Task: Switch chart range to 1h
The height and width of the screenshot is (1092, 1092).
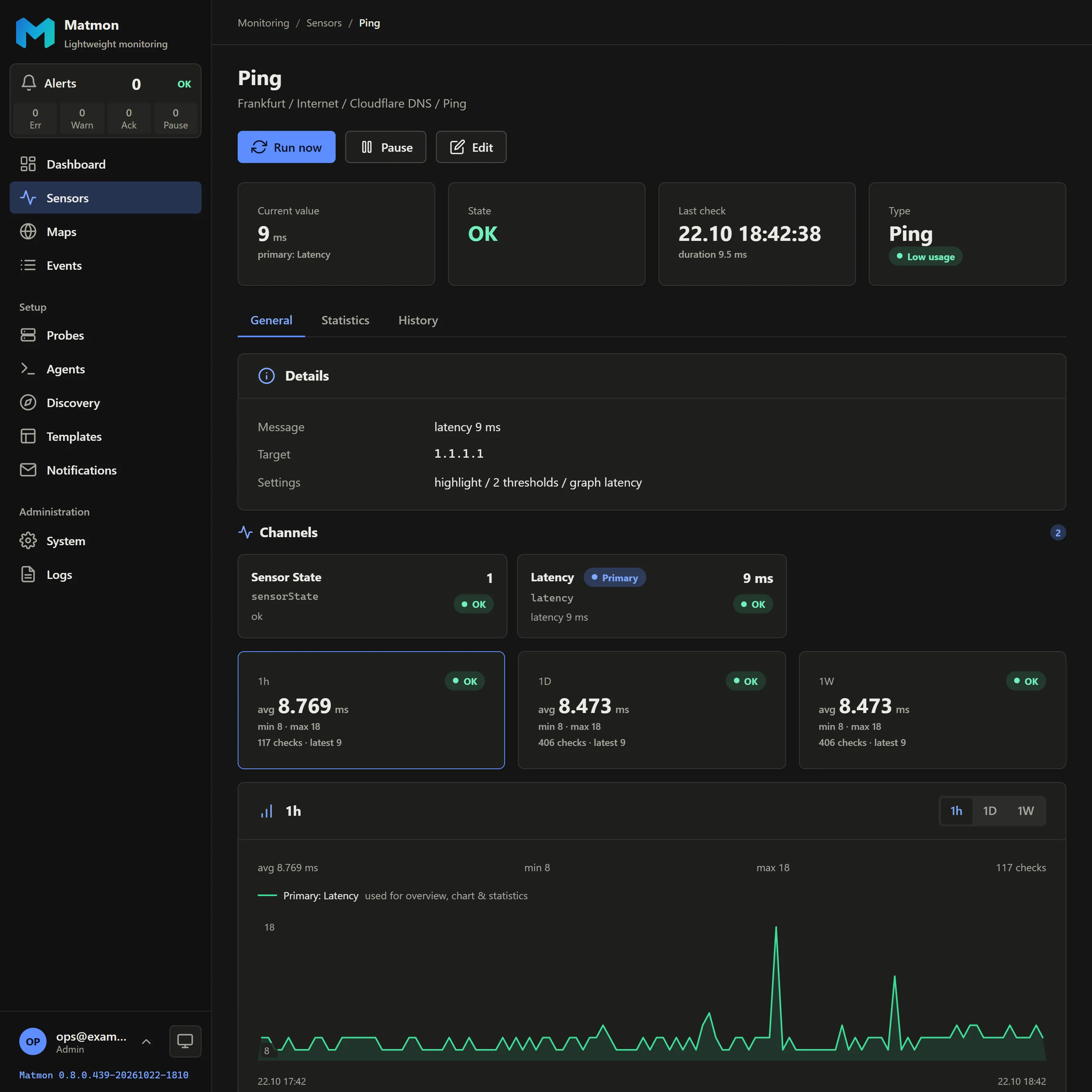Action: 956,811
